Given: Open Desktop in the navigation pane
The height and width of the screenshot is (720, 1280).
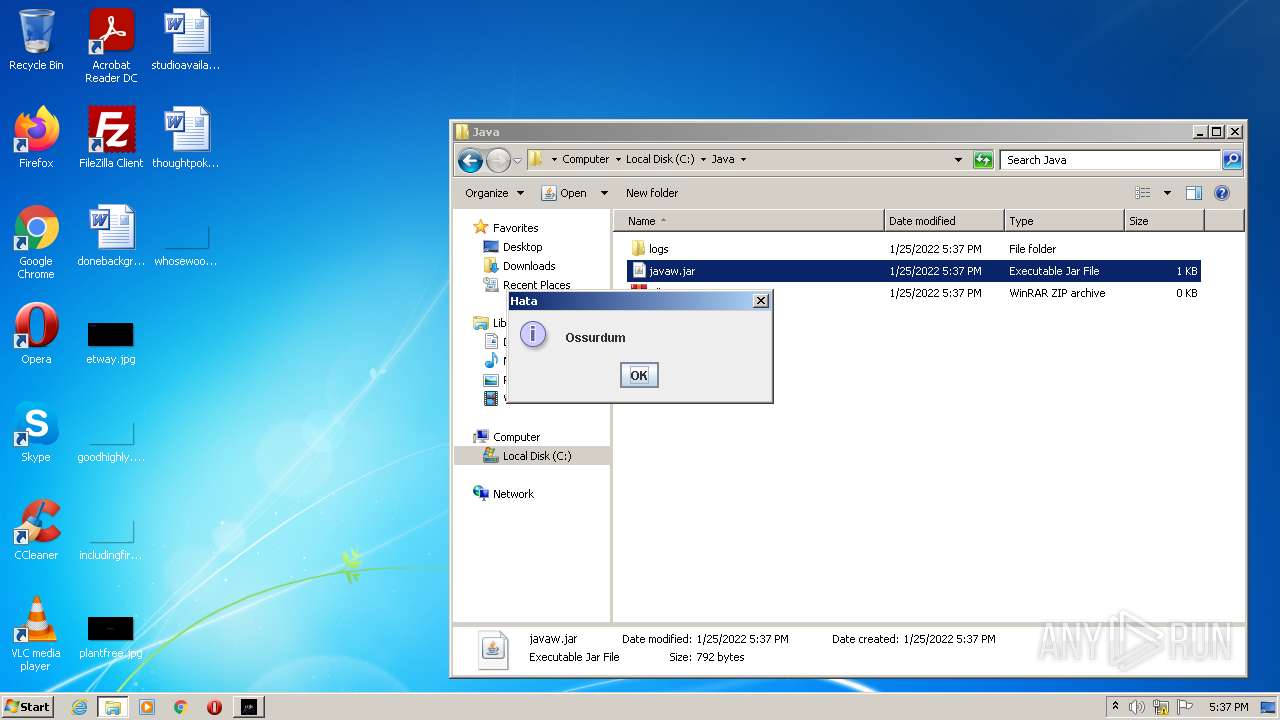Looking at the screenshot, I should coord(513,247).
